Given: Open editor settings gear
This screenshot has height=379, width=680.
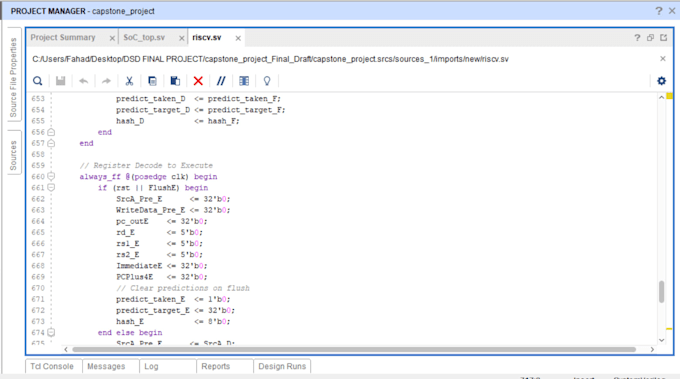Looking at the screenshot, I should pyautogui.click(x=661, y=81).
